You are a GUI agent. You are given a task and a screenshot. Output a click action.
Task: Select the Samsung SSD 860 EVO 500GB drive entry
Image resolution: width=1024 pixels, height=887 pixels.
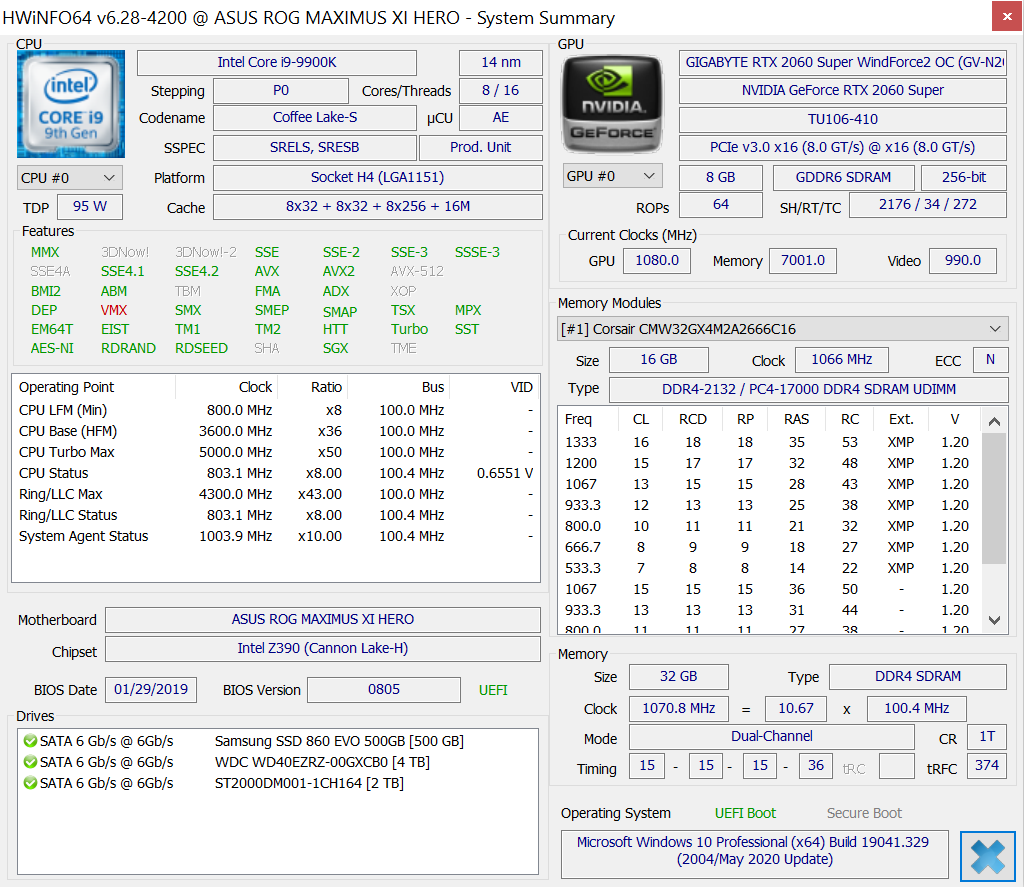[x=277, y=741]
